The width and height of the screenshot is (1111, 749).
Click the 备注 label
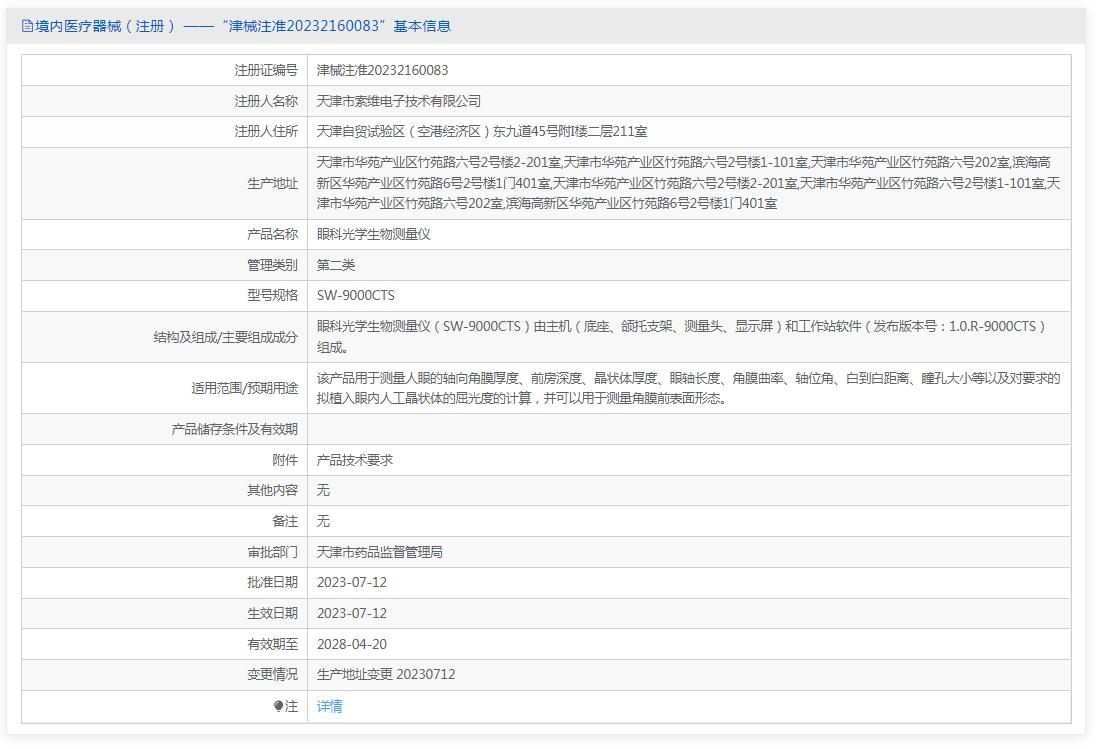[x=286, y=521]
